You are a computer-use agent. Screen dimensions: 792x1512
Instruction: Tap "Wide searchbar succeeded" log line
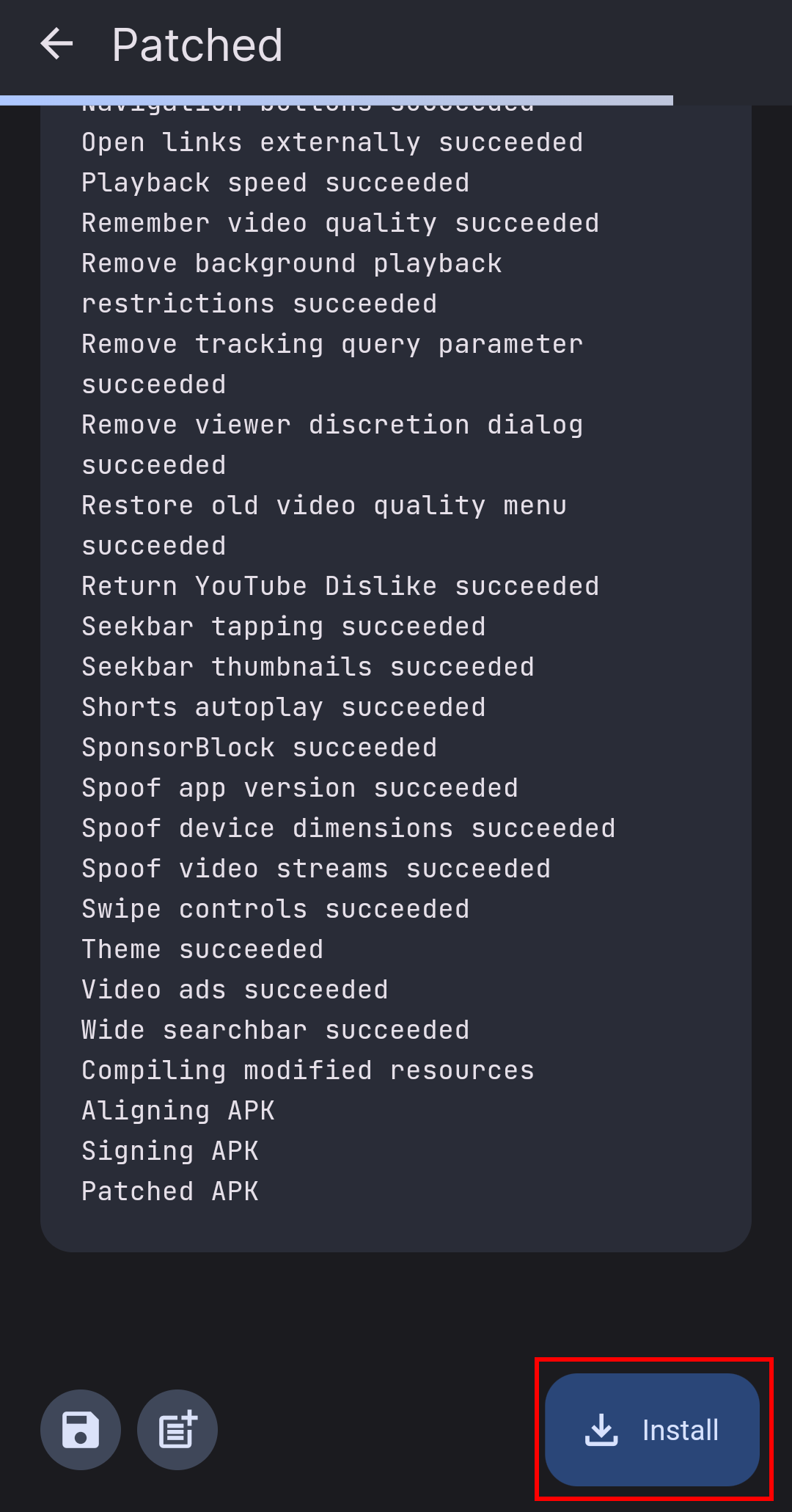click(x=275, y=1030)
